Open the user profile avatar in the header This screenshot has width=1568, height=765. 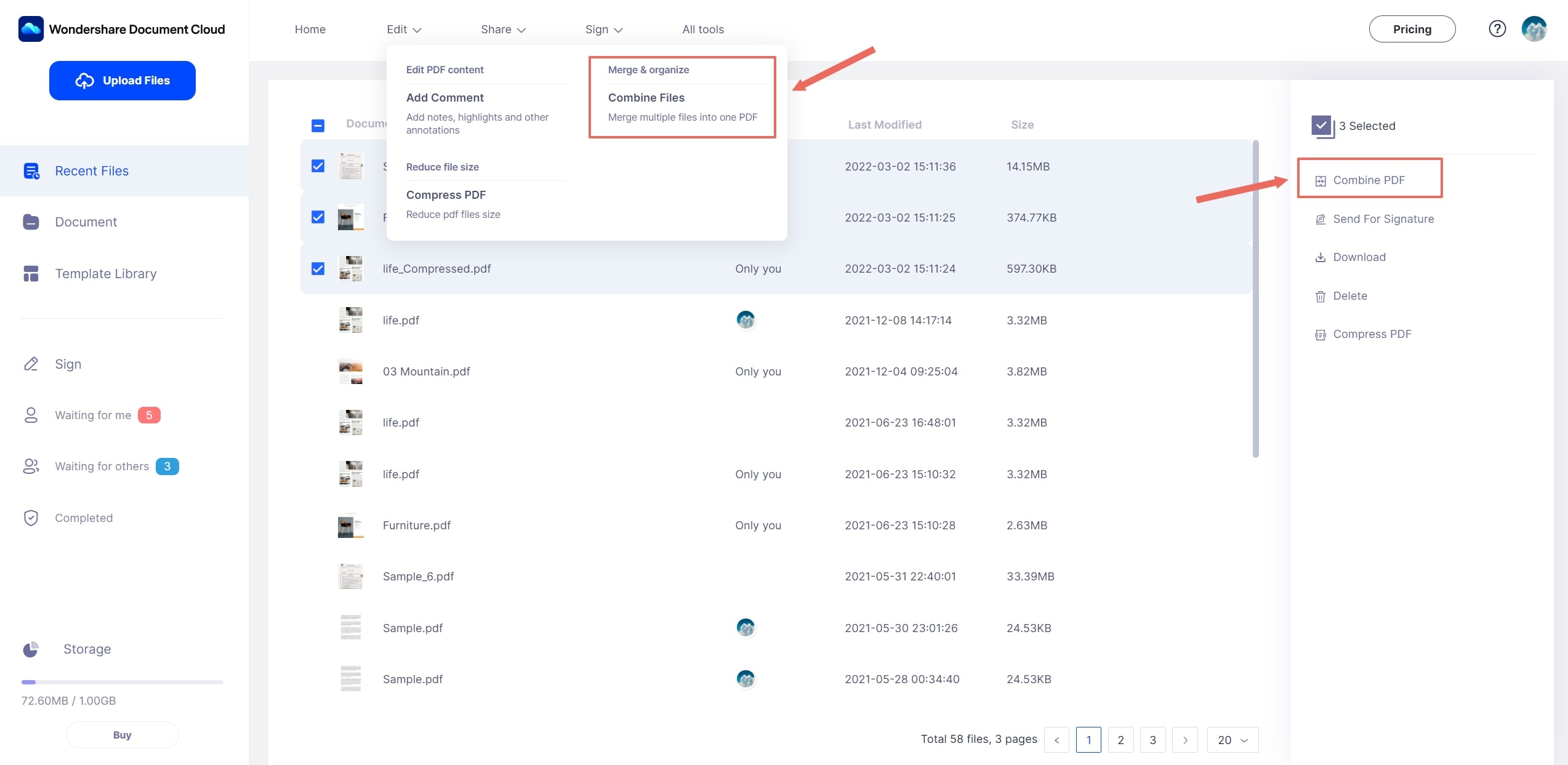tap(1534, 29)
